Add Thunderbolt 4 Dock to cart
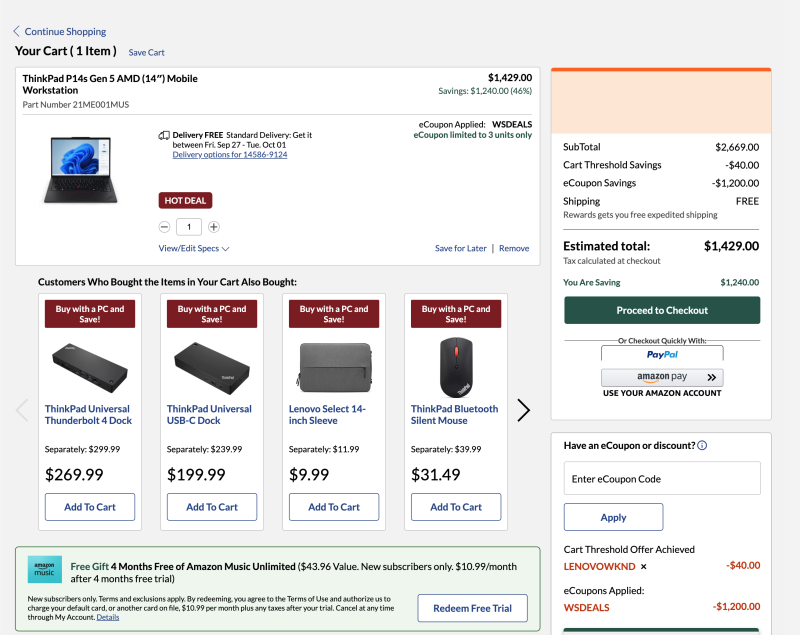This screenshot has width=800, height=635. tap(90, 507)
